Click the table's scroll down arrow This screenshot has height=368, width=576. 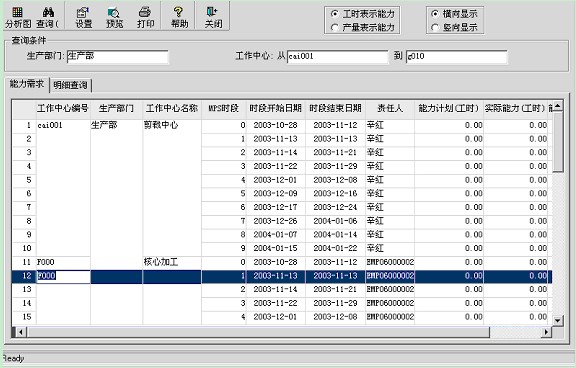(x=558, y=320)
